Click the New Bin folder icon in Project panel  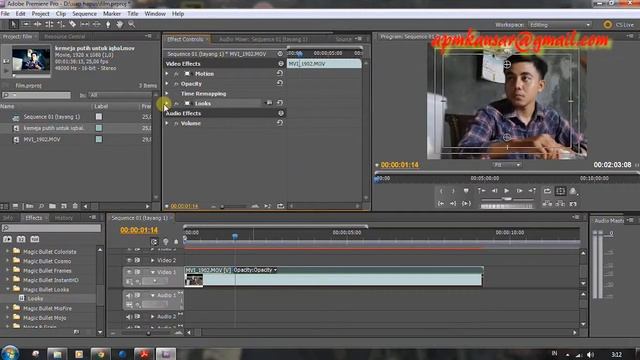click(x=53, y=206)
